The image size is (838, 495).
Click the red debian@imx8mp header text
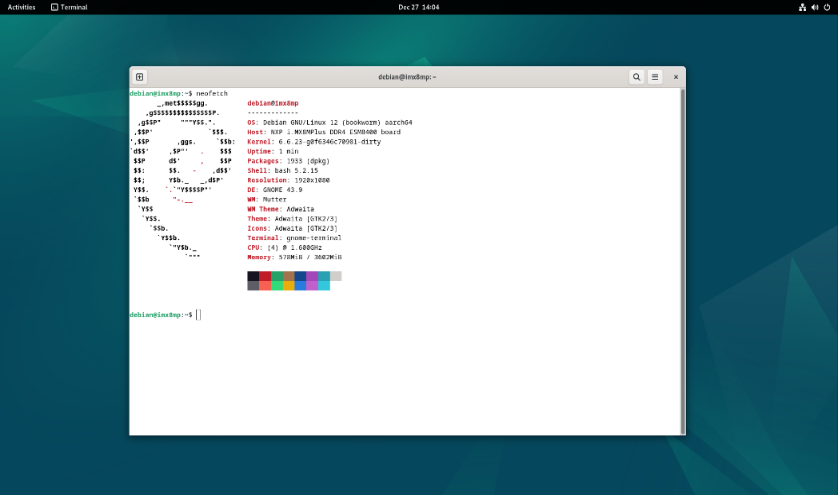[x=273, y=103]
